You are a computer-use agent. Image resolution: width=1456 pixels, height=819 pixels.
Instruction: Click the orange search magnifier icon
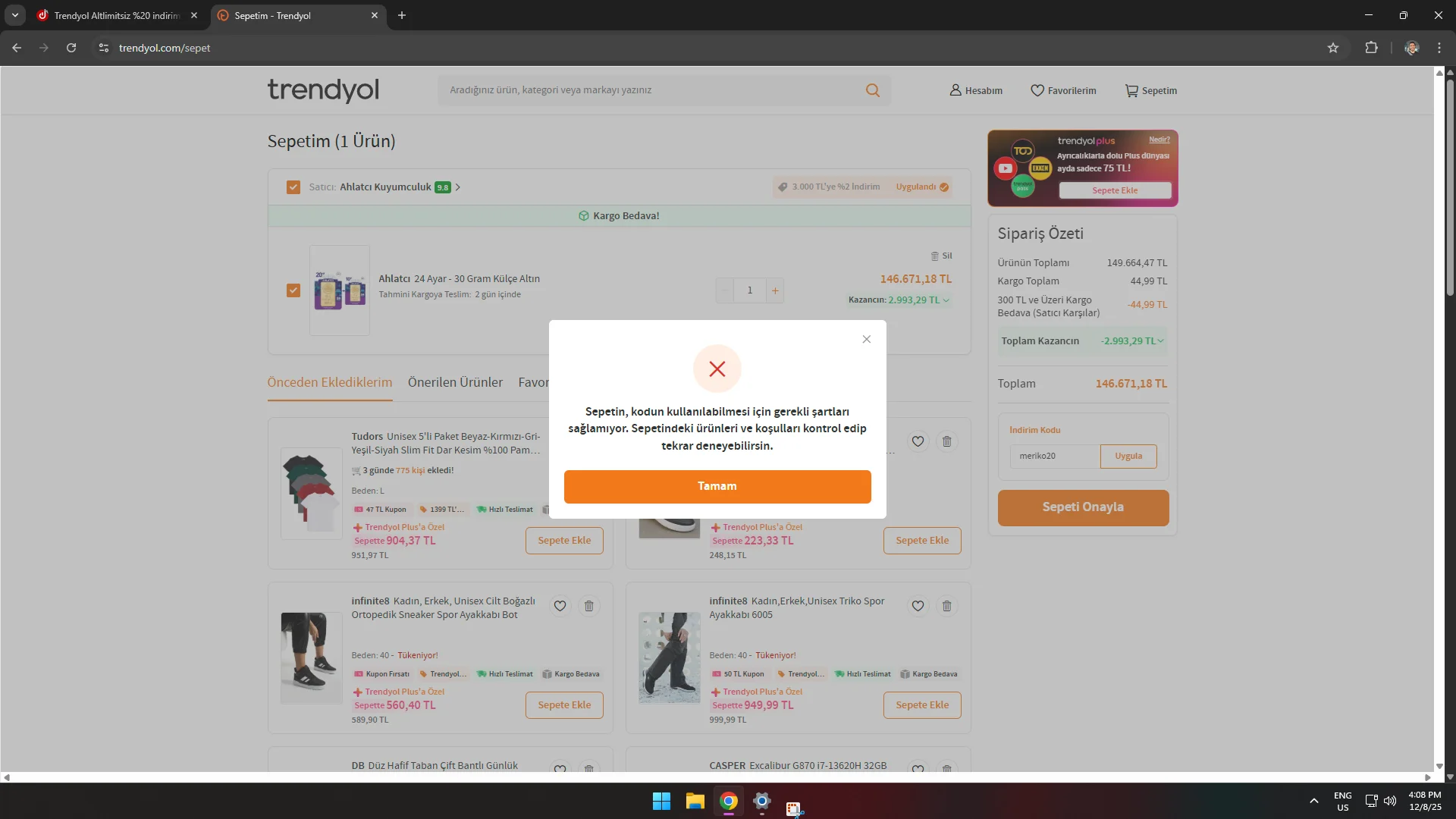873,90
